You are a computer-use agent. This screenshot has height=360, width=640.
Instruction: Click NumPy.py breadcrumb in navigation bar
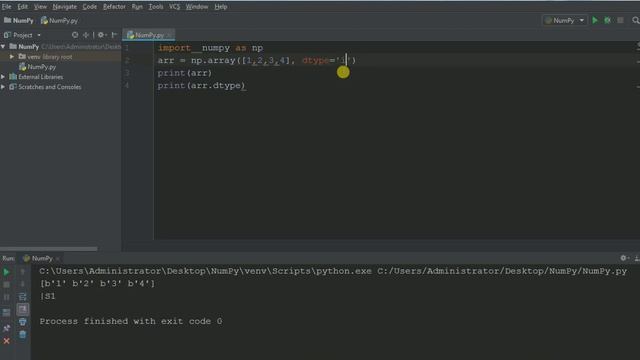(x=59, y=20)
